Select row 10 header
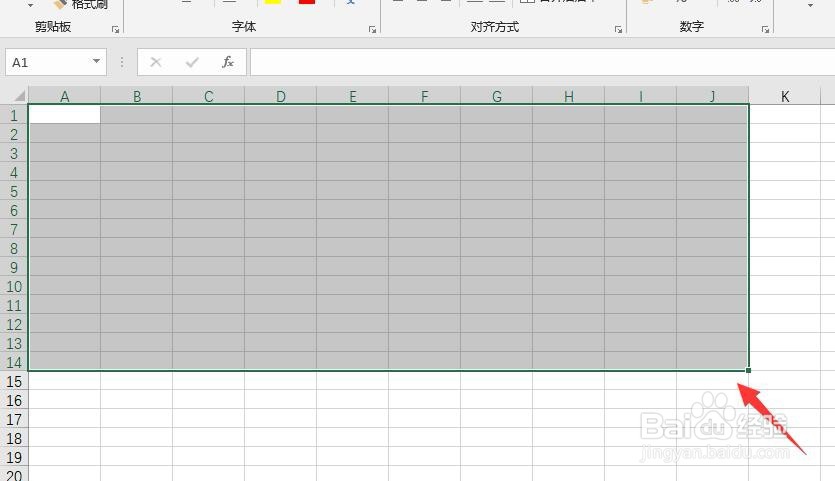 point(14,287)
